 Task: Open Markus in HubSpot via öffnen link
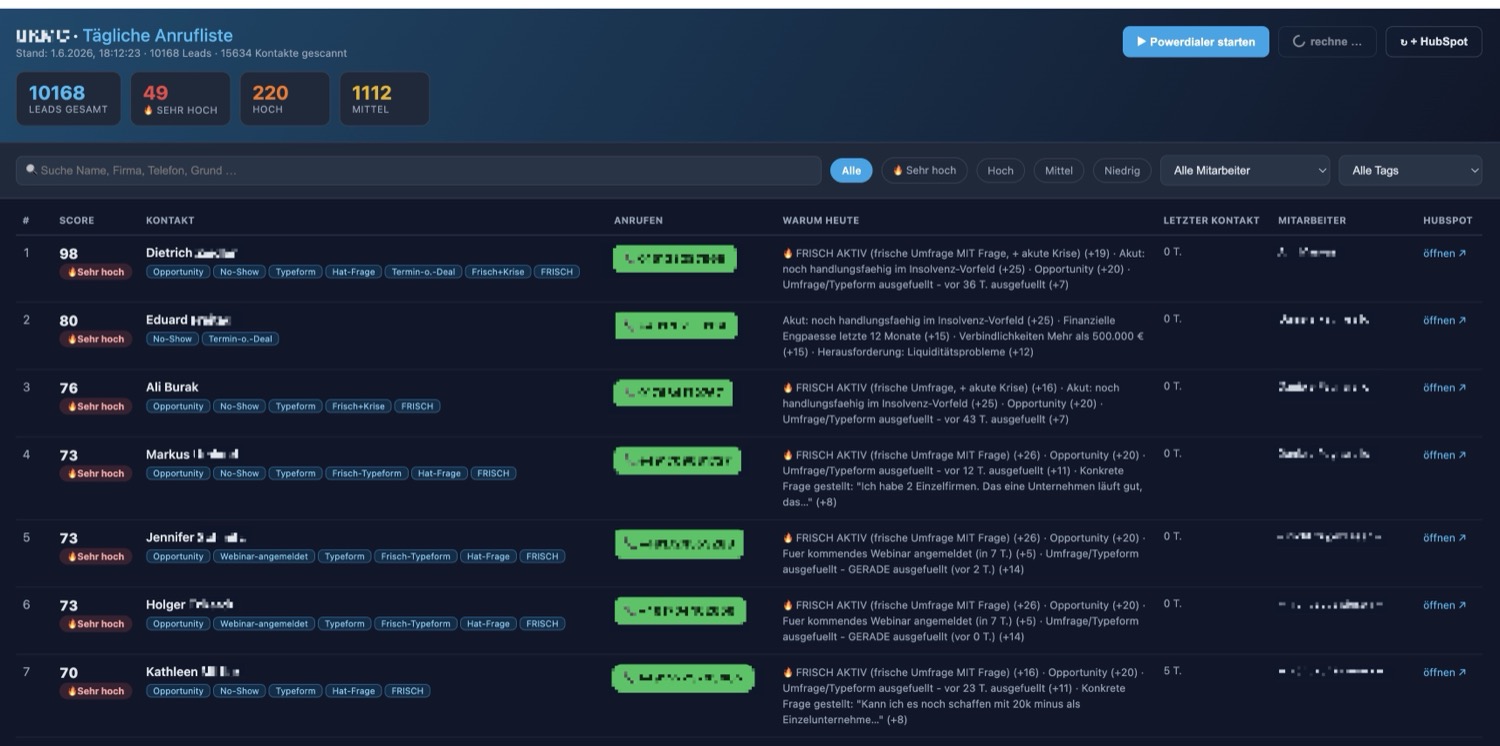(x=1444, y=455)
